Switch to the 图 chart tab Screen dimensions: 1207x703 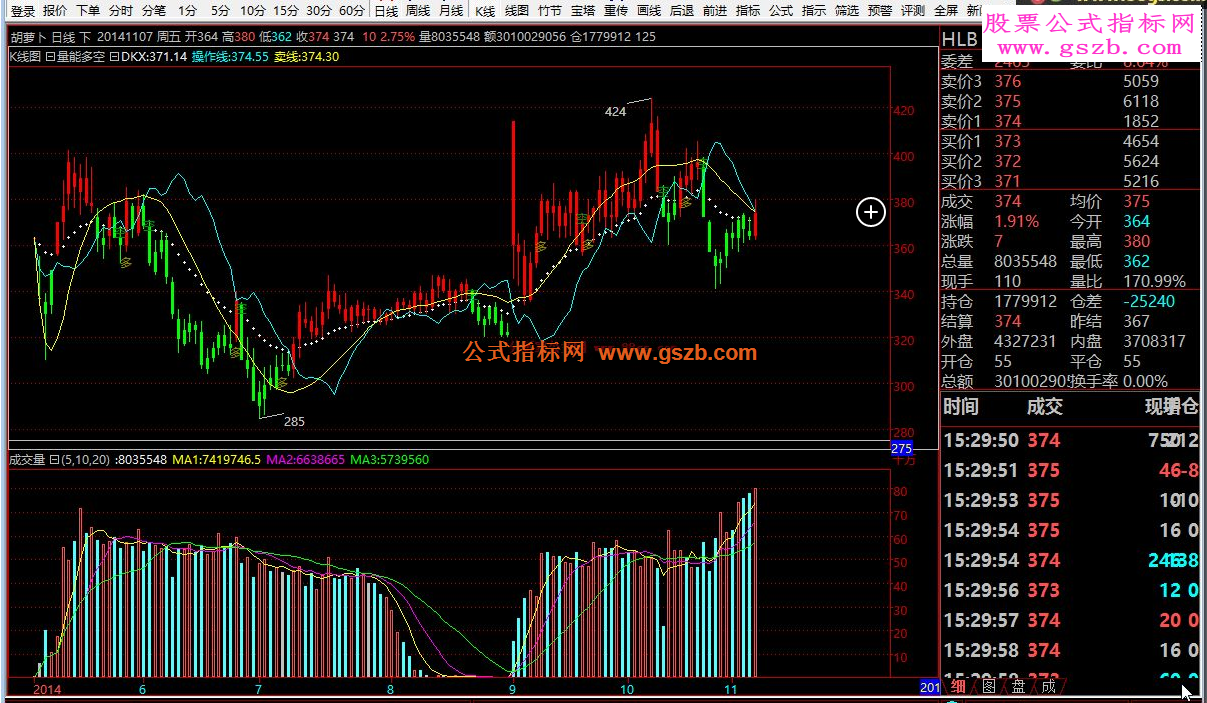(x=989, y=686)
